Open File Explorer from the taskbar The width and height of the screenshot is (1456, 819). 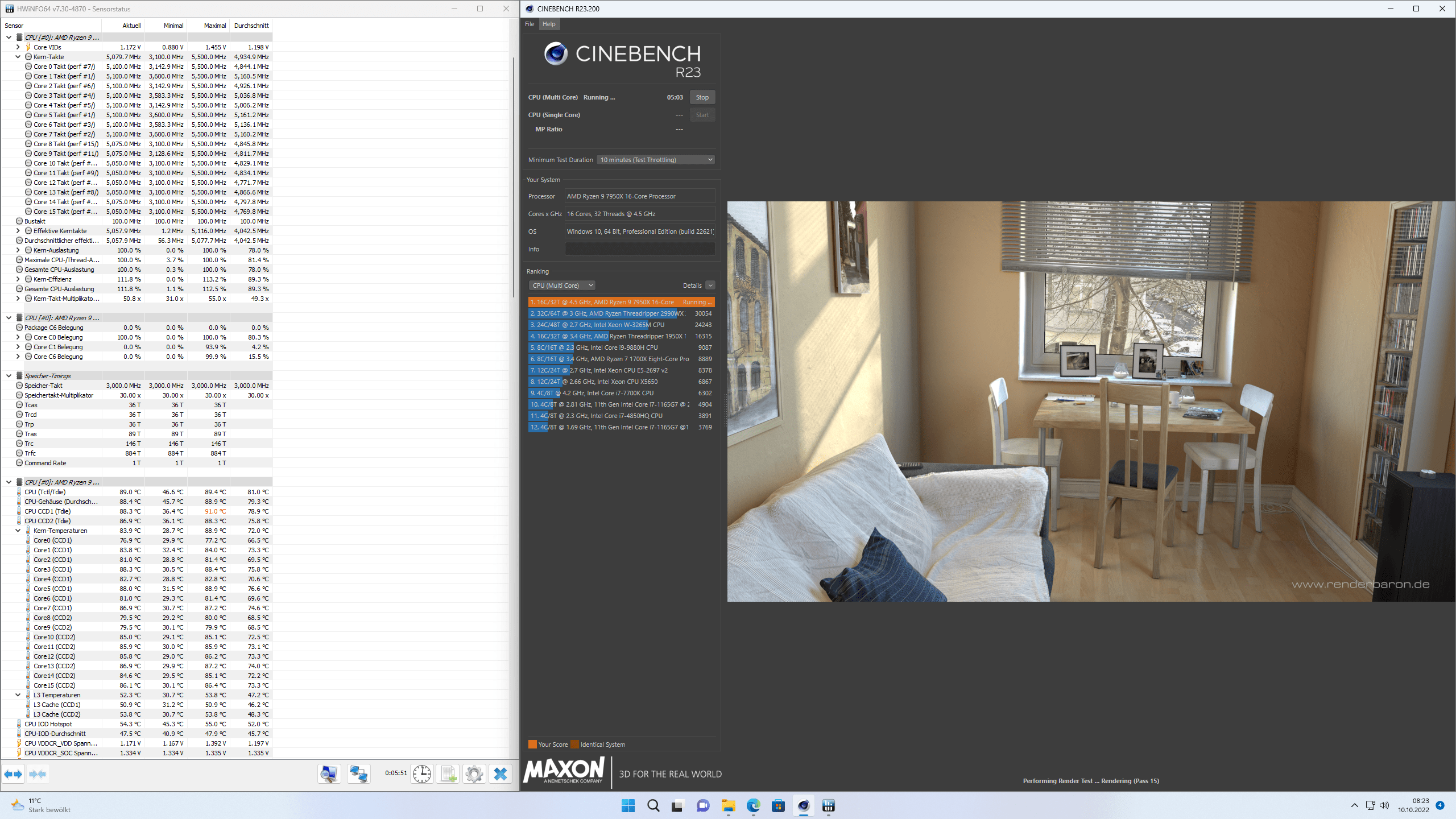(728, 805)
